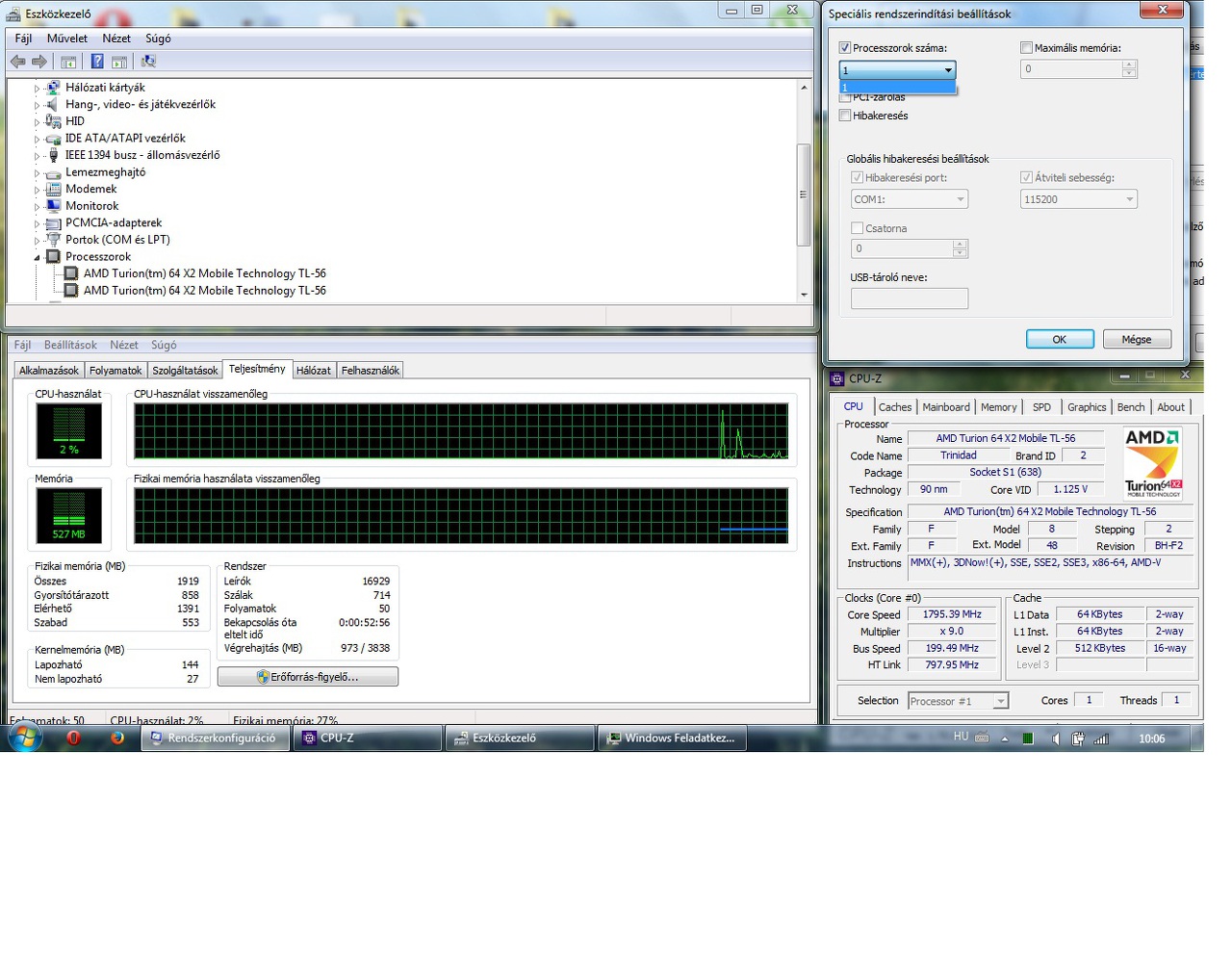Image resolution: width=1232 pixels, height=959 pixels.
Task: Check the Hibakeresés checkbox
Action: click(845, 116)
